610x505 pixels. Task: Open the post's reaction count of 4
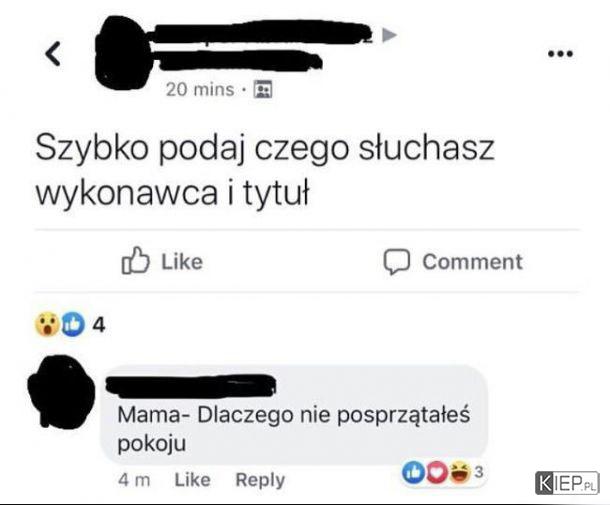point(99,324)
